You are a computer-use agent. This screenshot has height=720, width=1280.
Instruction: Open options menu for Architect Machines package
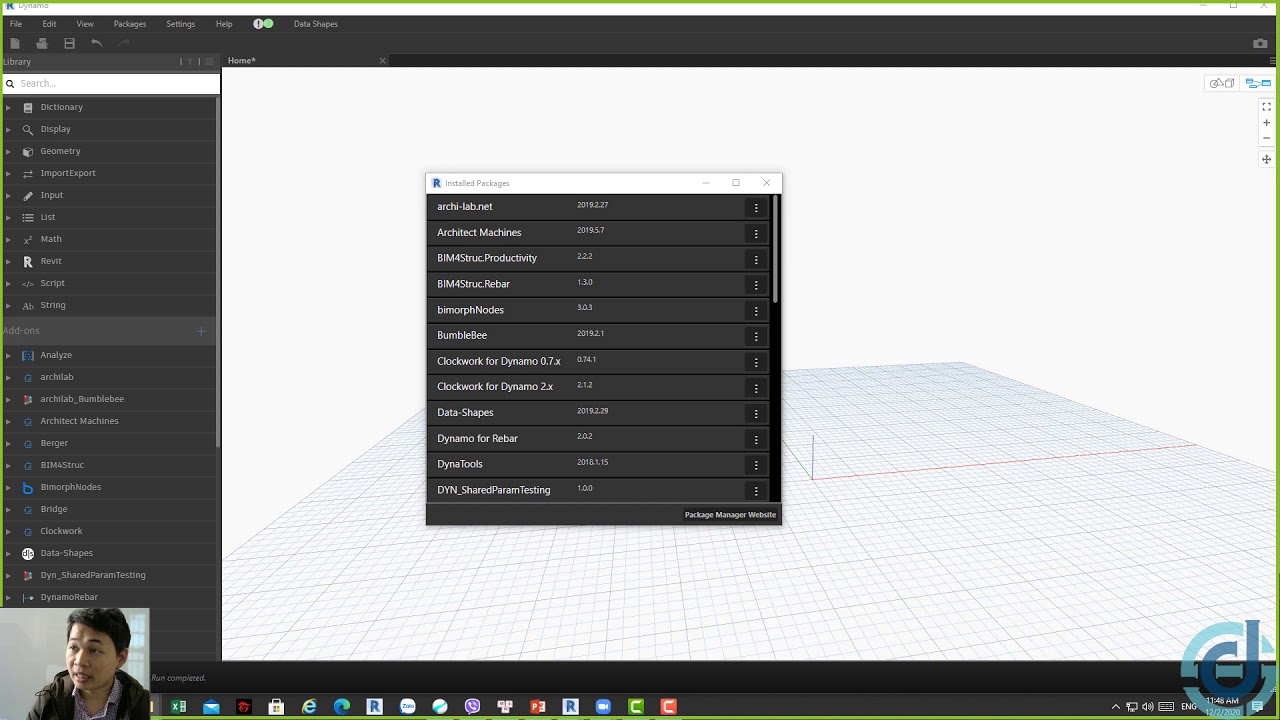point(756,233)
